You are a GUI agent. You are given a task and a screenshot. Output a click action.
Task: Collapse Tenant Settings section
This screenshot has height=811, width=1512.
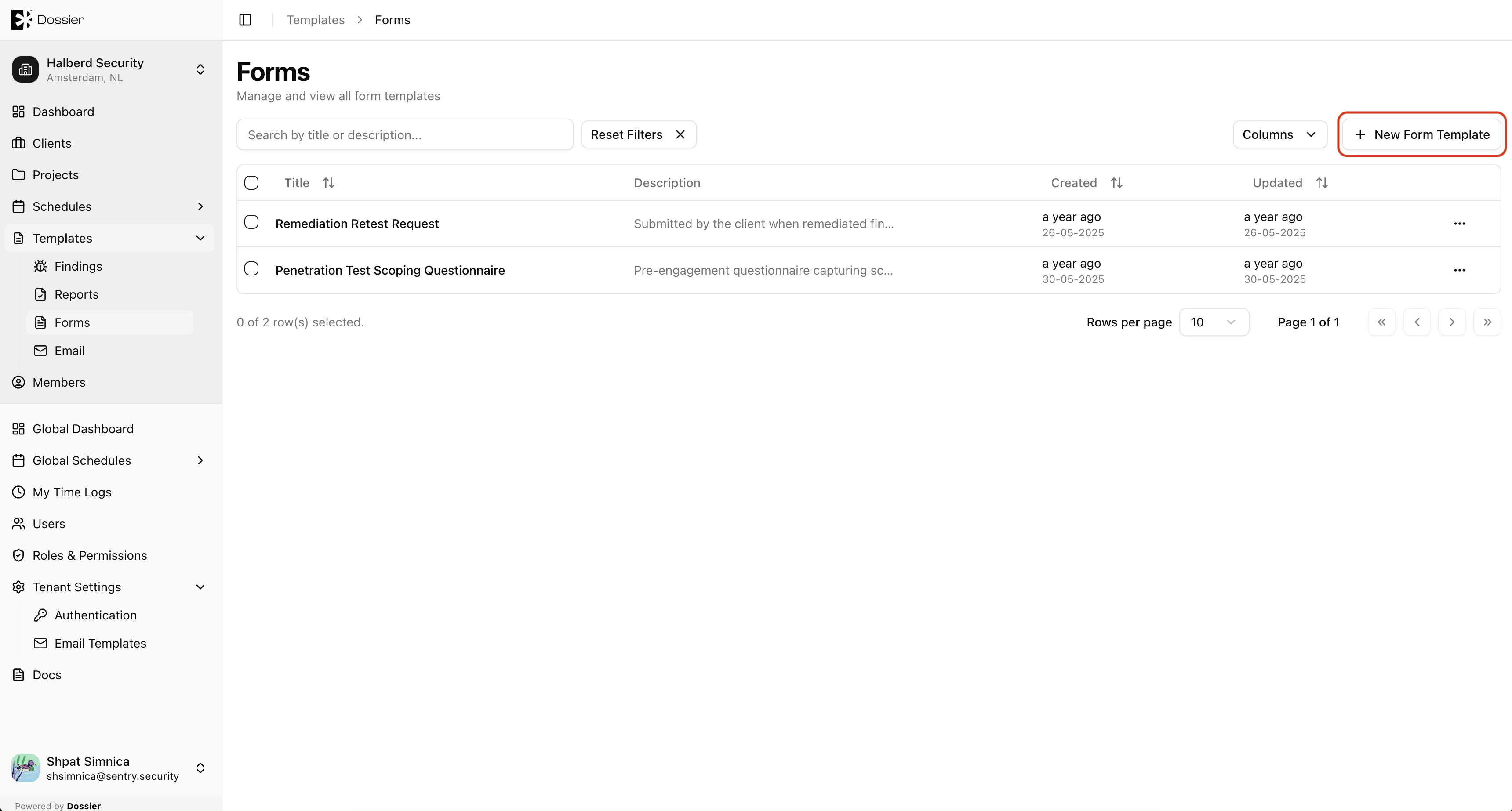[200, 587]
